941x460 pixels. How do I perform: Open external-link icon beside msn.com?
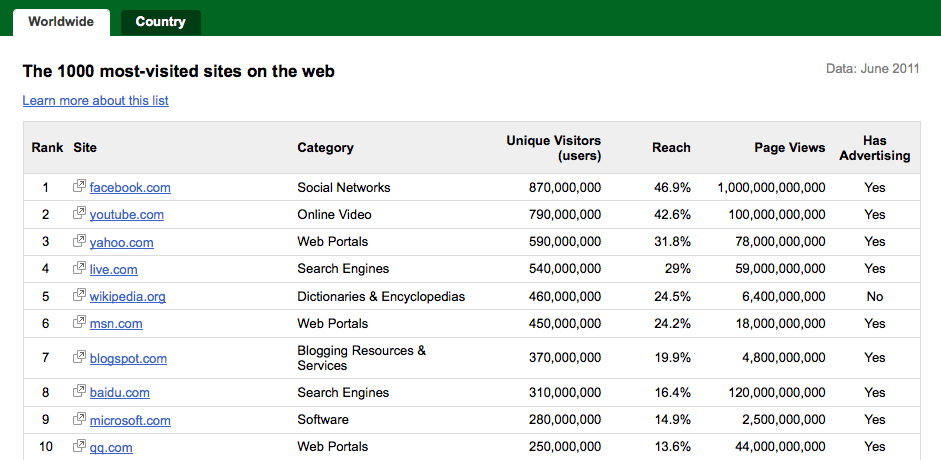tap(79, 323)
